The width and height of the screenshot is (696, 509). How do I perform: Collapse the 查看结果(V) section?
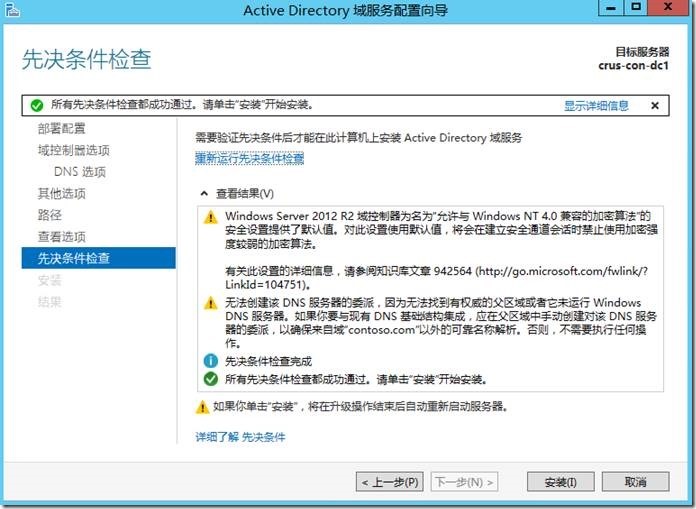coord(204,193)
